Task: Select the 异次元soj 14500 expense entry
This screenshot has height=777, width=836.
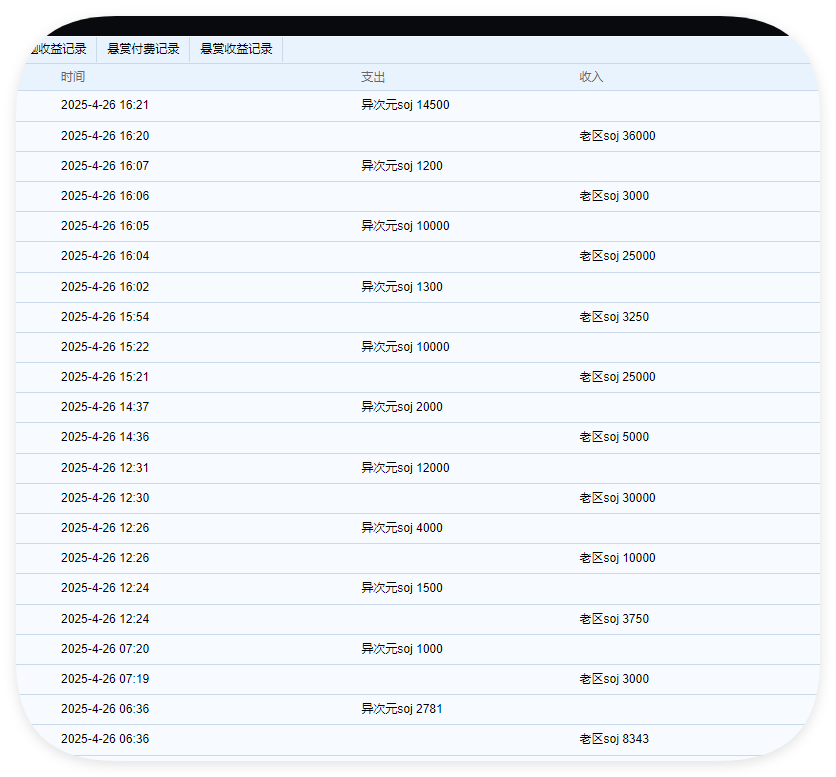Action: [x=405, y=105]
